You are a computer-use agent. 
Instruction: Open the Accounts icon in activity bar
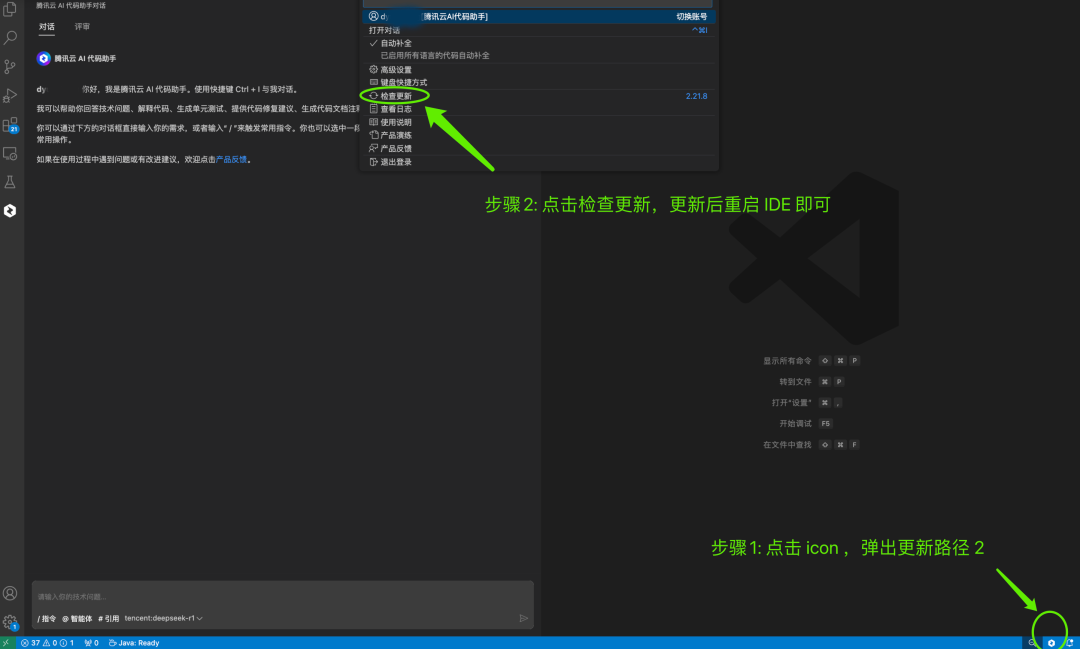tap(10, 593)
